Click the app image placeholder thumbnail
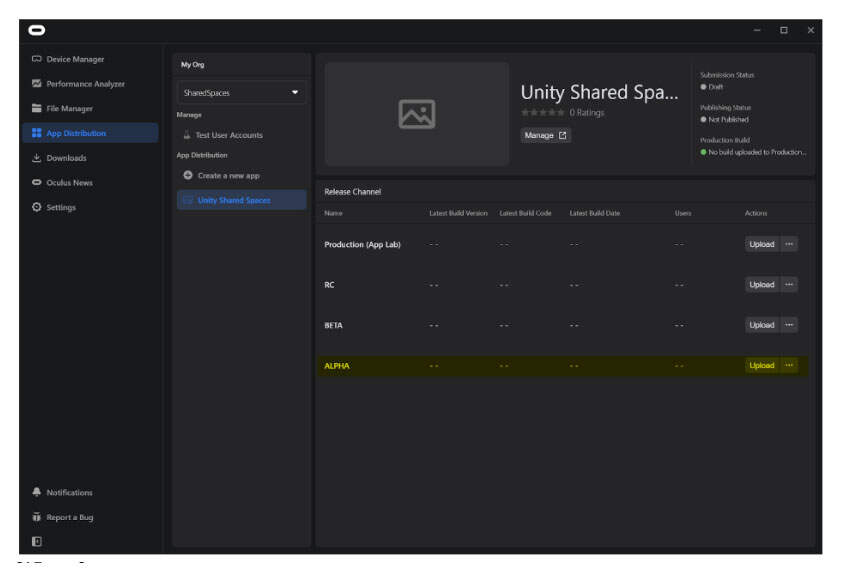The width and height of the screenshot is (842, 572). (416, 114)
